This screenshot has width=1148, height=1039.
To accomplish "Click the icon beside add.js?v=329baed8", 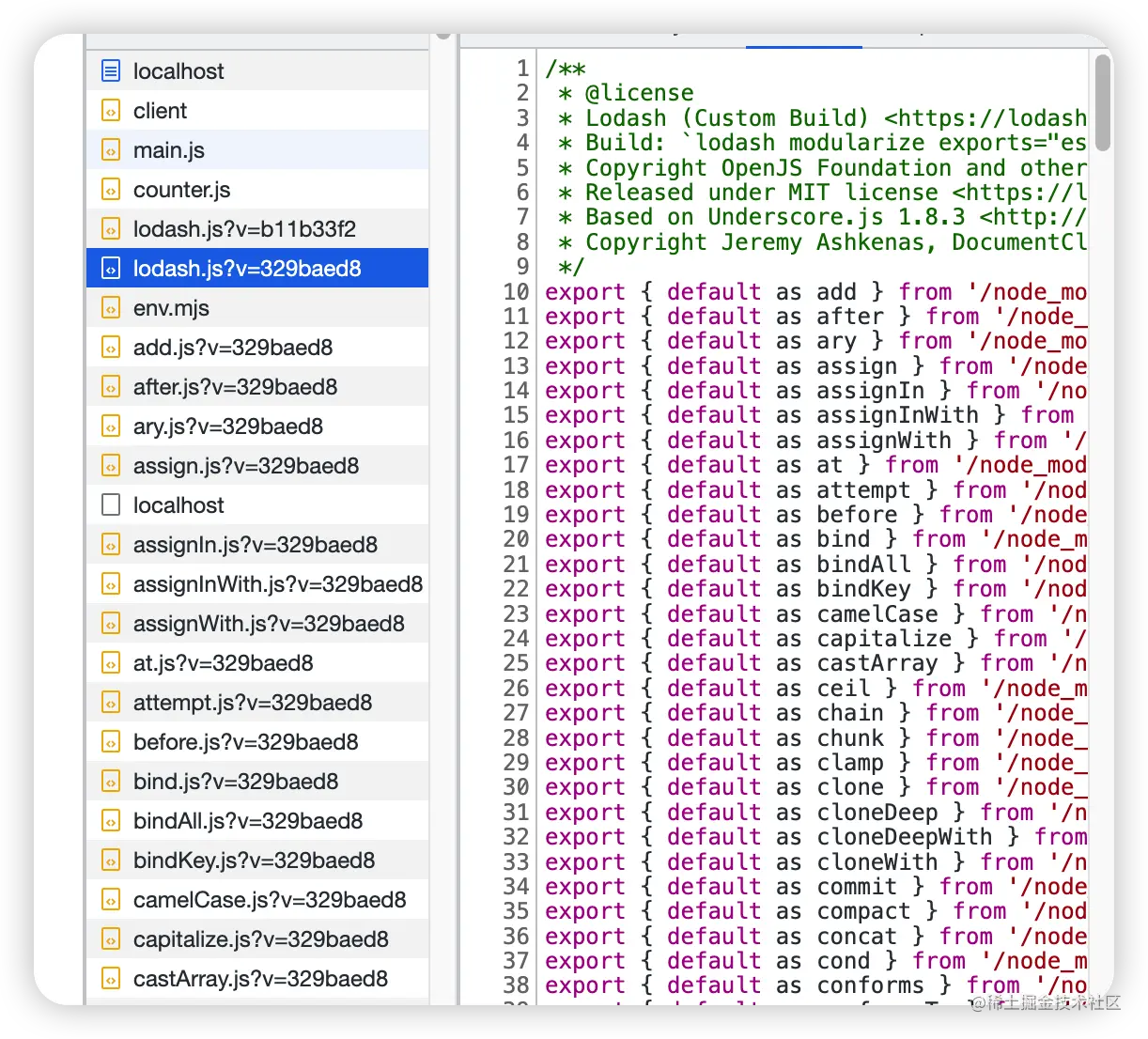I will 111,348.
